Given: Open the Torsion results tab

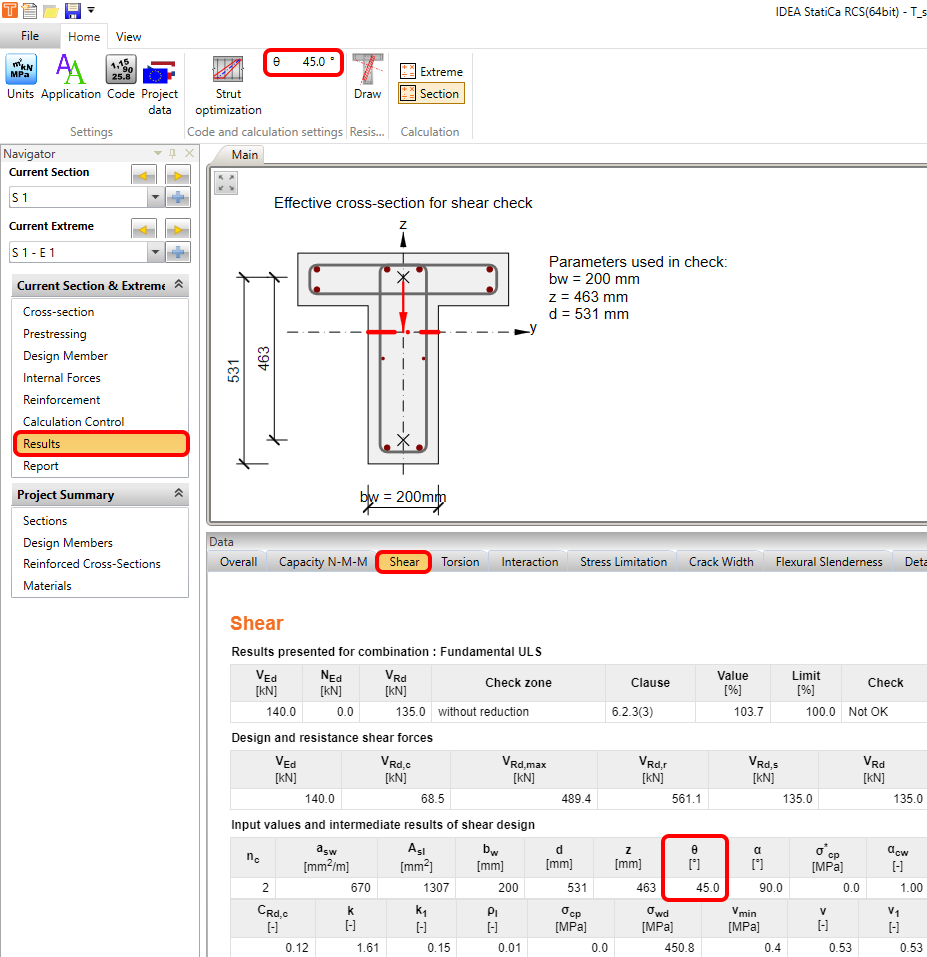Looking at the screenshot, I should click(459, 561).
